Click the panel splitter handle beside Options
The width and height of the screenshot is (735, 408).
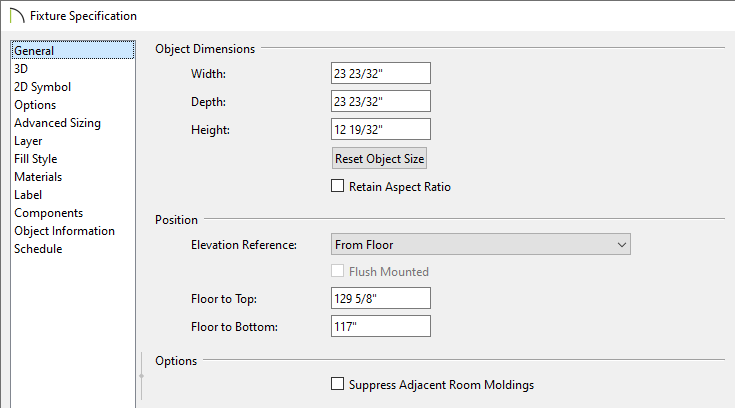pos(142,376)
